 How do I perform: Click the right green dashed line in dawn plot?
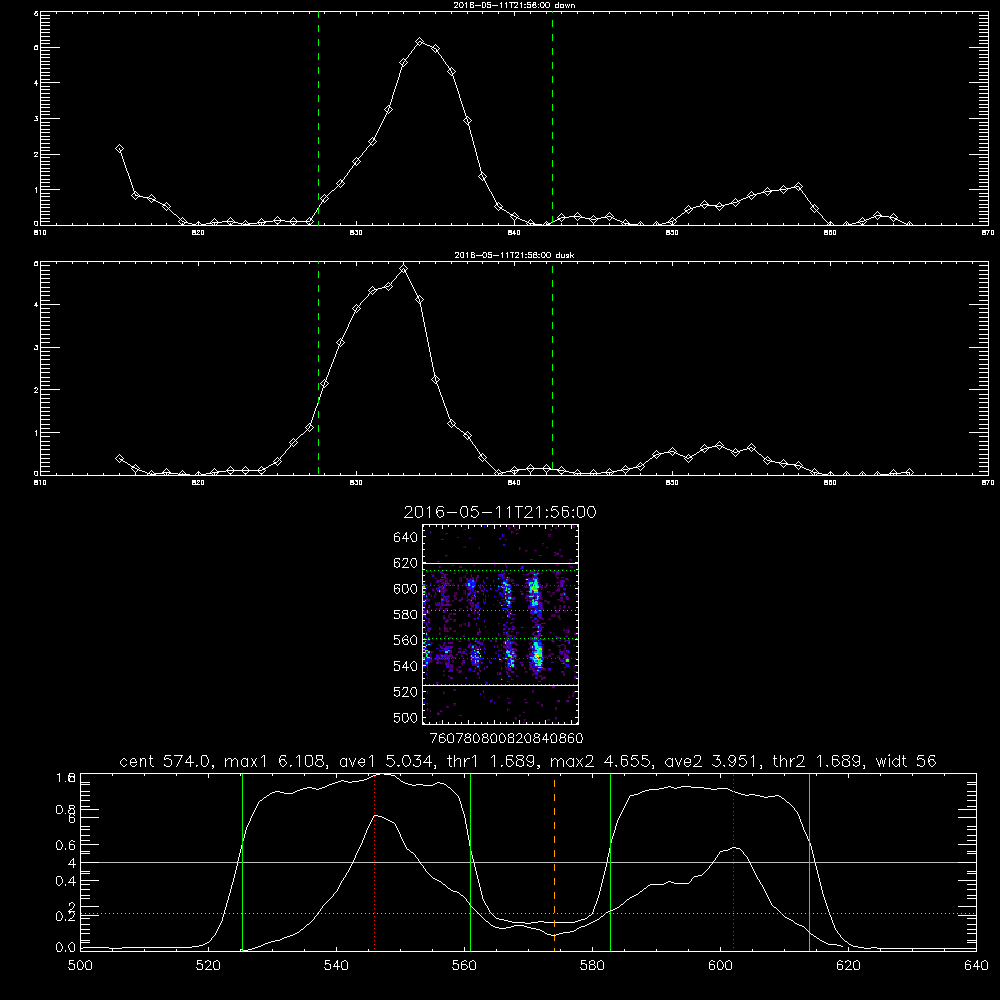pos(552,118)
